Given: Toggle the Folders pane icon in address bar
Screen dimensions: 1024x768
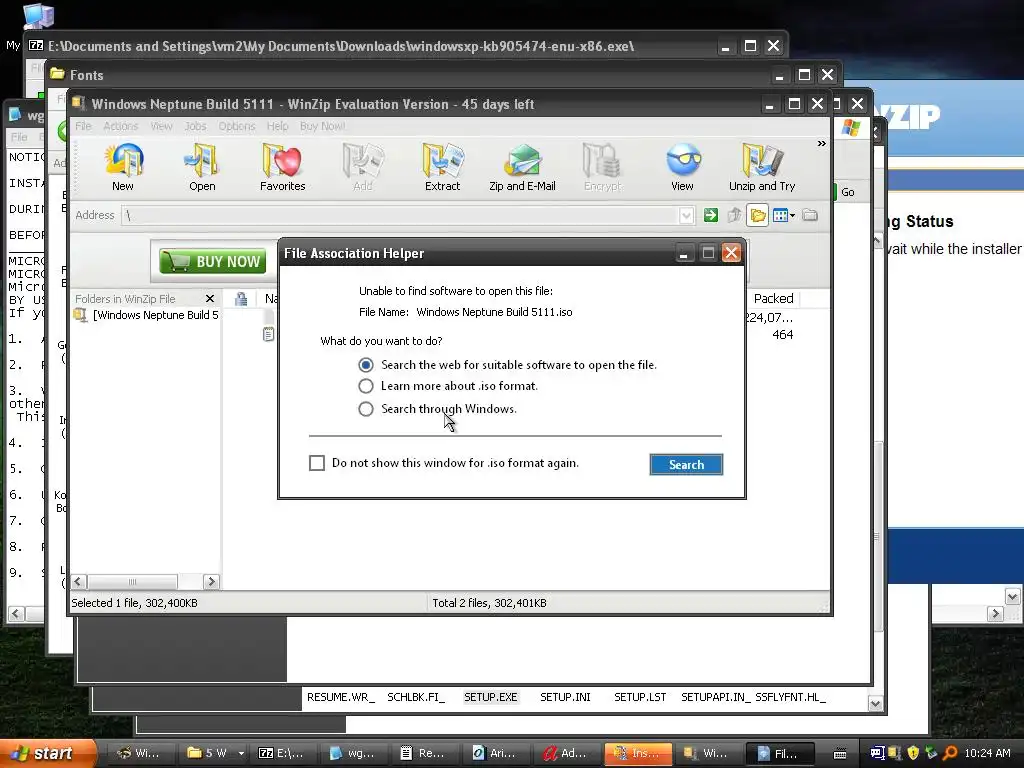Looking at the screenshot, I should coord(758,215).
